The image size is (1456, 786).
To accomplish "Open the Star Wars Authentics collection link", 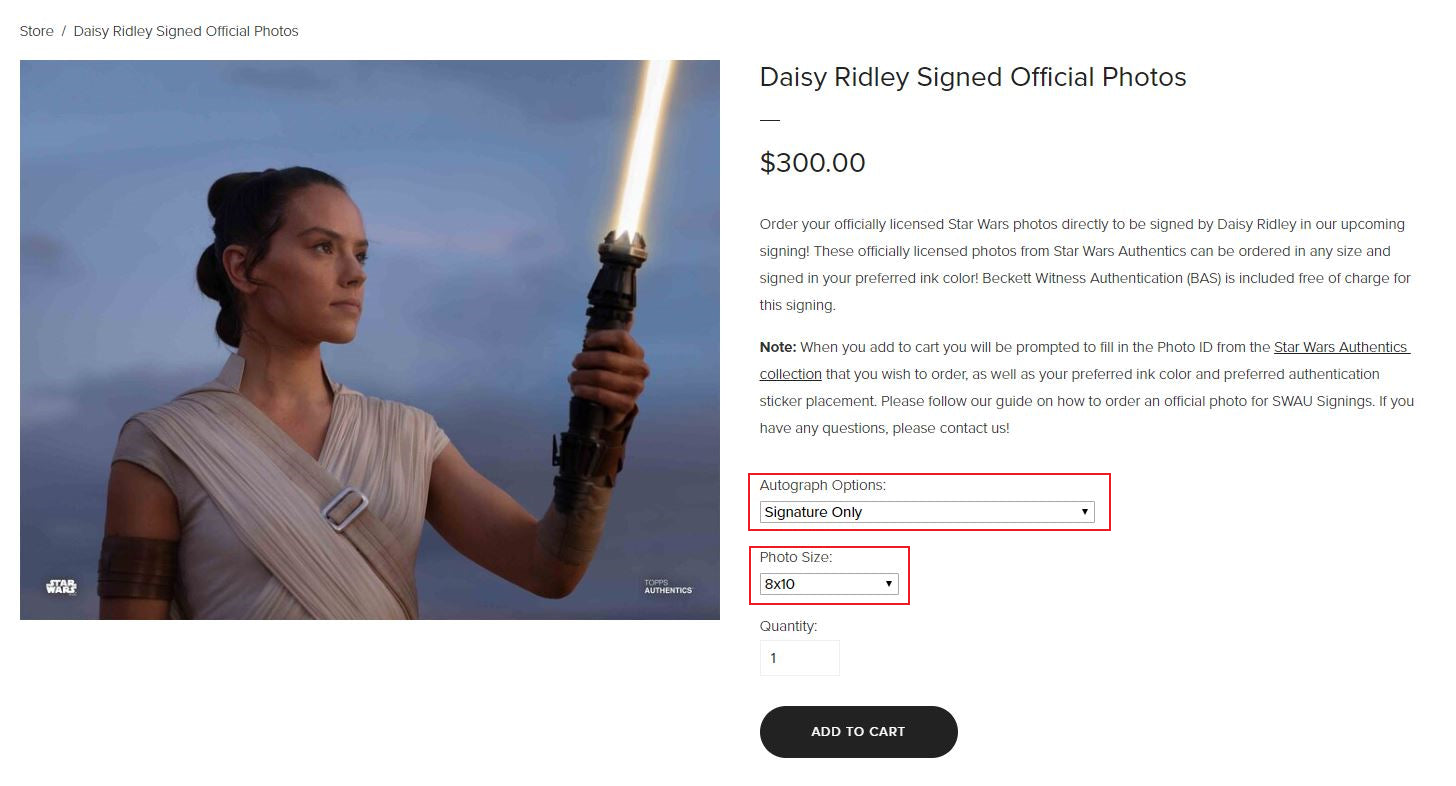I will [x=1340, y=347].
